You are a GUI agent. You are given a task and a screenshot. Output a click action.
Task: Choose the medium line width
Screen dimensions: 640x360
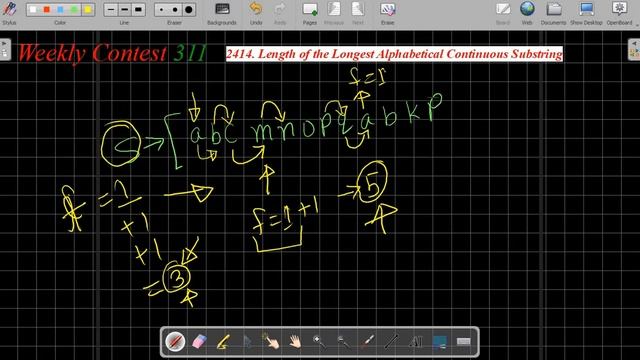pos(124,9)
